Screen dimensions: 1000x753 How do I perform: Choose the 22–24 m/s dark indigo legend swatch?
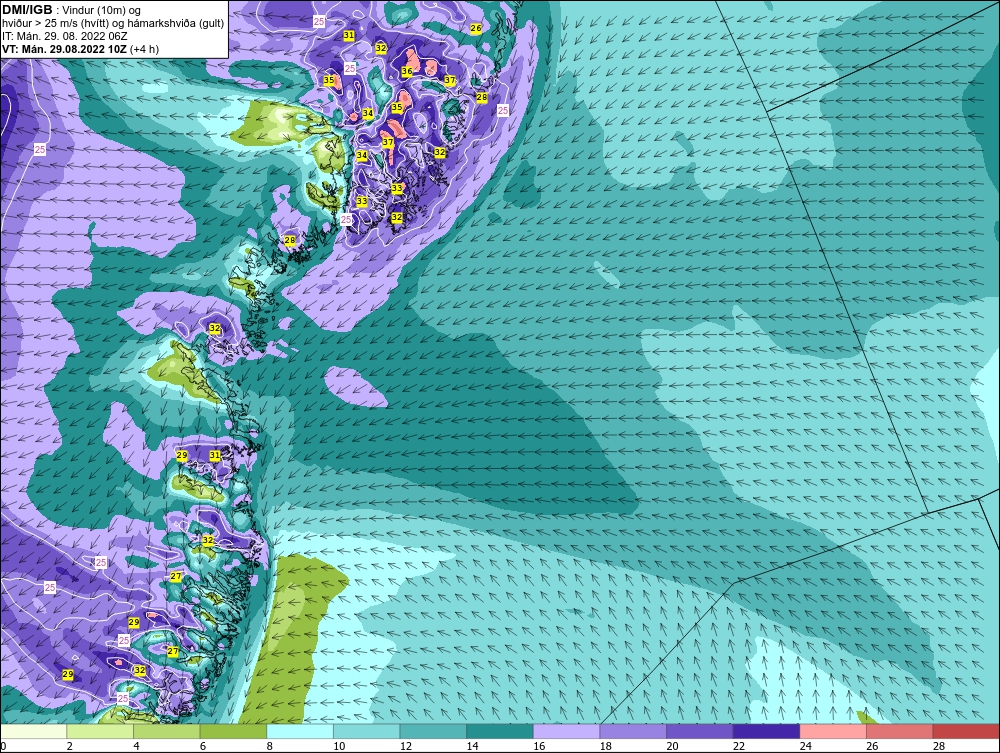click(x=766, y=731)
